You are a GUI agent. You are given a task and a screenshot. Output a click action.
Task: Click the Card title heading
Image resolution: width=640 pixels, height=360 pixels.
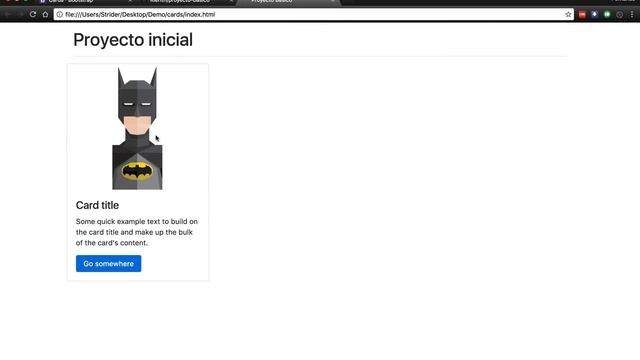(x=97, y=205)
